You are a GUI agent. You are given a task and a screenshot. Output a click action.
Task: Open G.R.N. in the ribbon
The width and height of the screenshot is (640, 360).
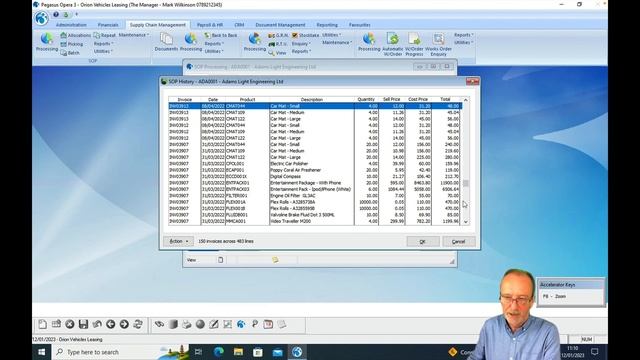click(278, 36)
